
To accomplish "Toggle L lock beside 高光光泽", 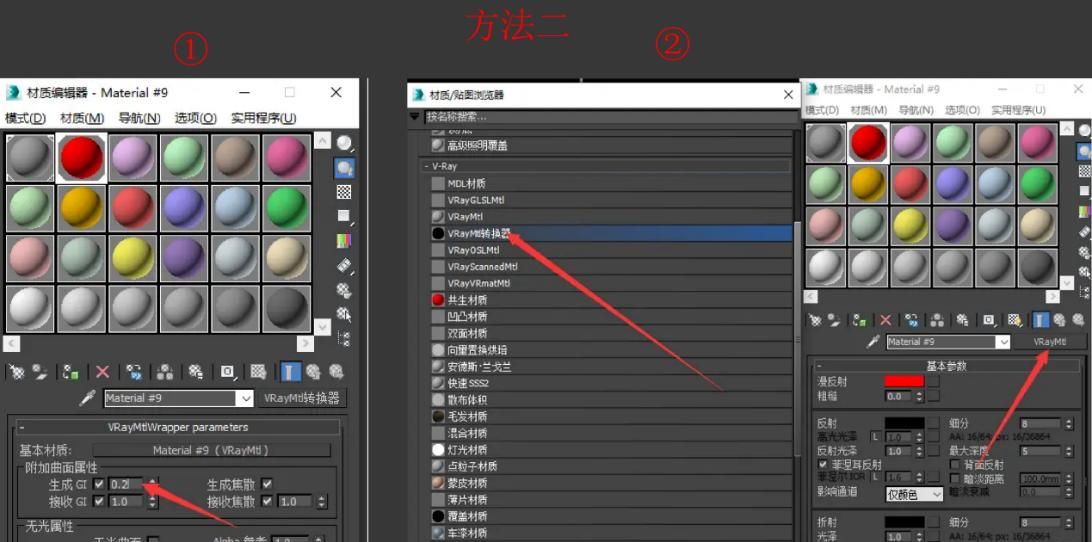I will (x=876, y=437).
